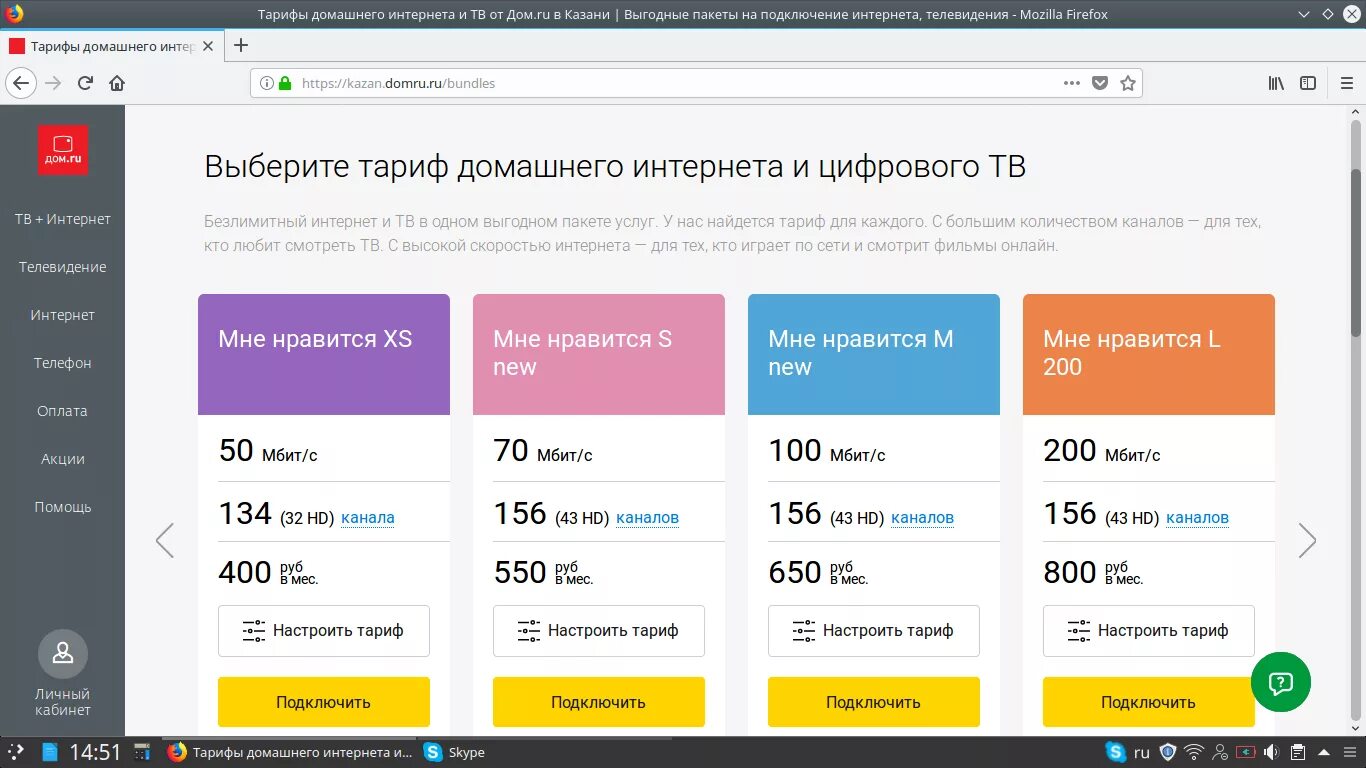Image resolution: width=1366 pixels, height=768 pixels.
Task: Reload the page with refresh icon
Action: [x=86, y=83]
